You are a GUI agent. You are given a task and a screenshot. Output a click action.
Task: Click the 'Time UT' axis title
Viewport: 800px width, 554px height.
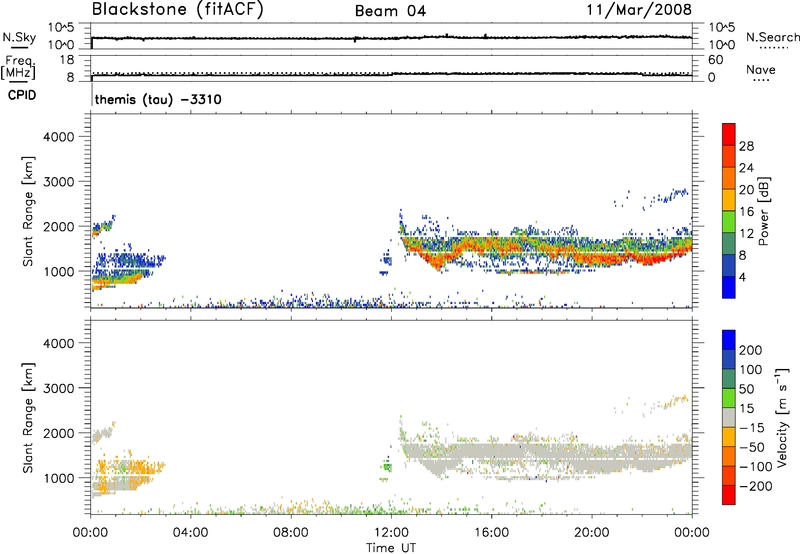tap(391, 548)
